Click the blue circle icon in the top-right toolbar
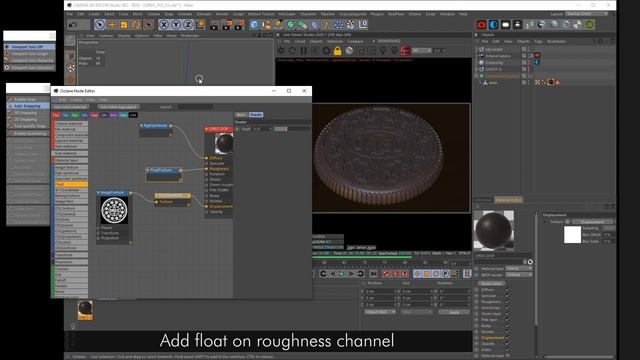The image size is (640, 360). [x=493, y=25]
